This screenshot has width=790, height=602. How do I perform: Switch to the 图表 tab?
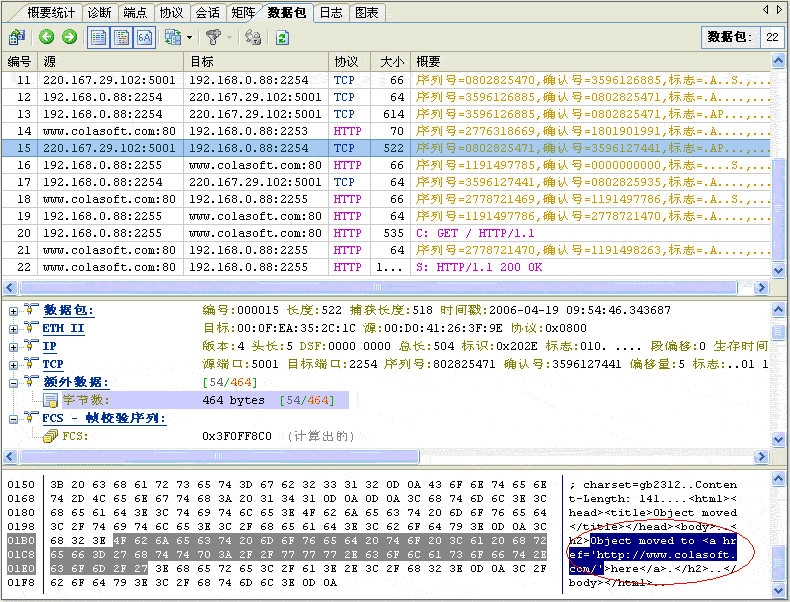coord(366,13)
